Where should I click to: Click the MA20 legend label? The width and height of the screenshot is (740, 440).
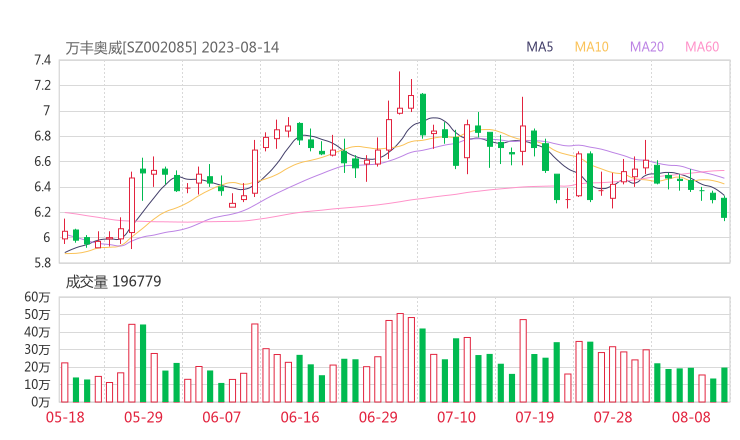tap(647, 47)
